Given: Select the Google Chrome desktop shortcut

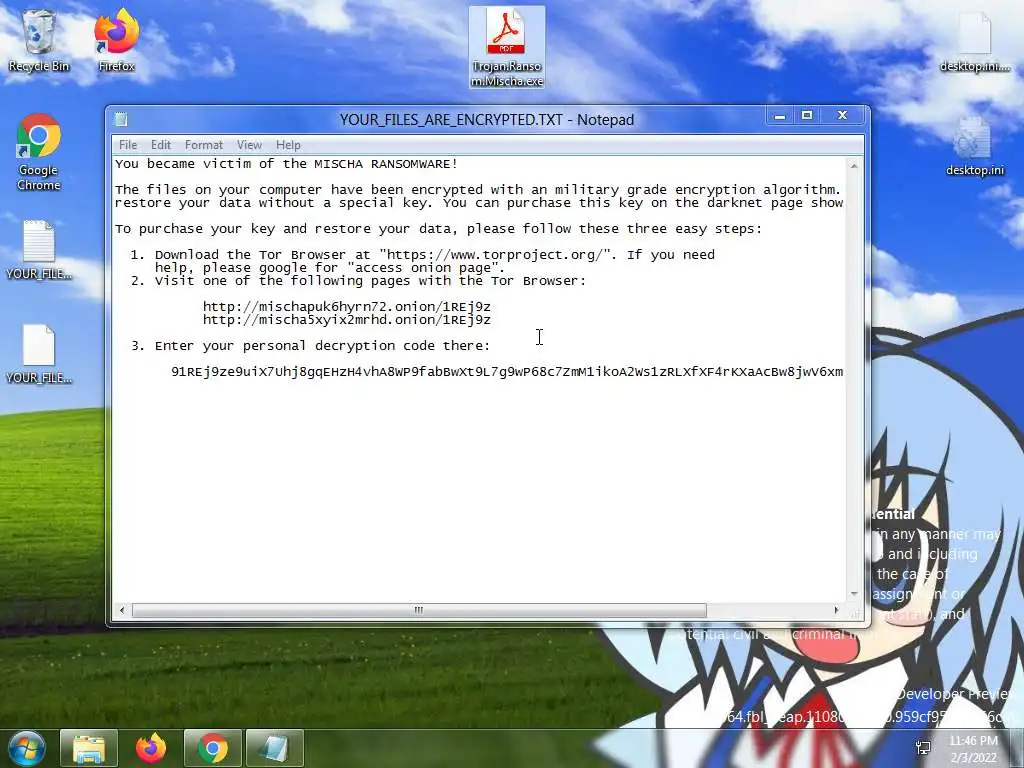Looking at the screenshot, I should pos(39,152).
